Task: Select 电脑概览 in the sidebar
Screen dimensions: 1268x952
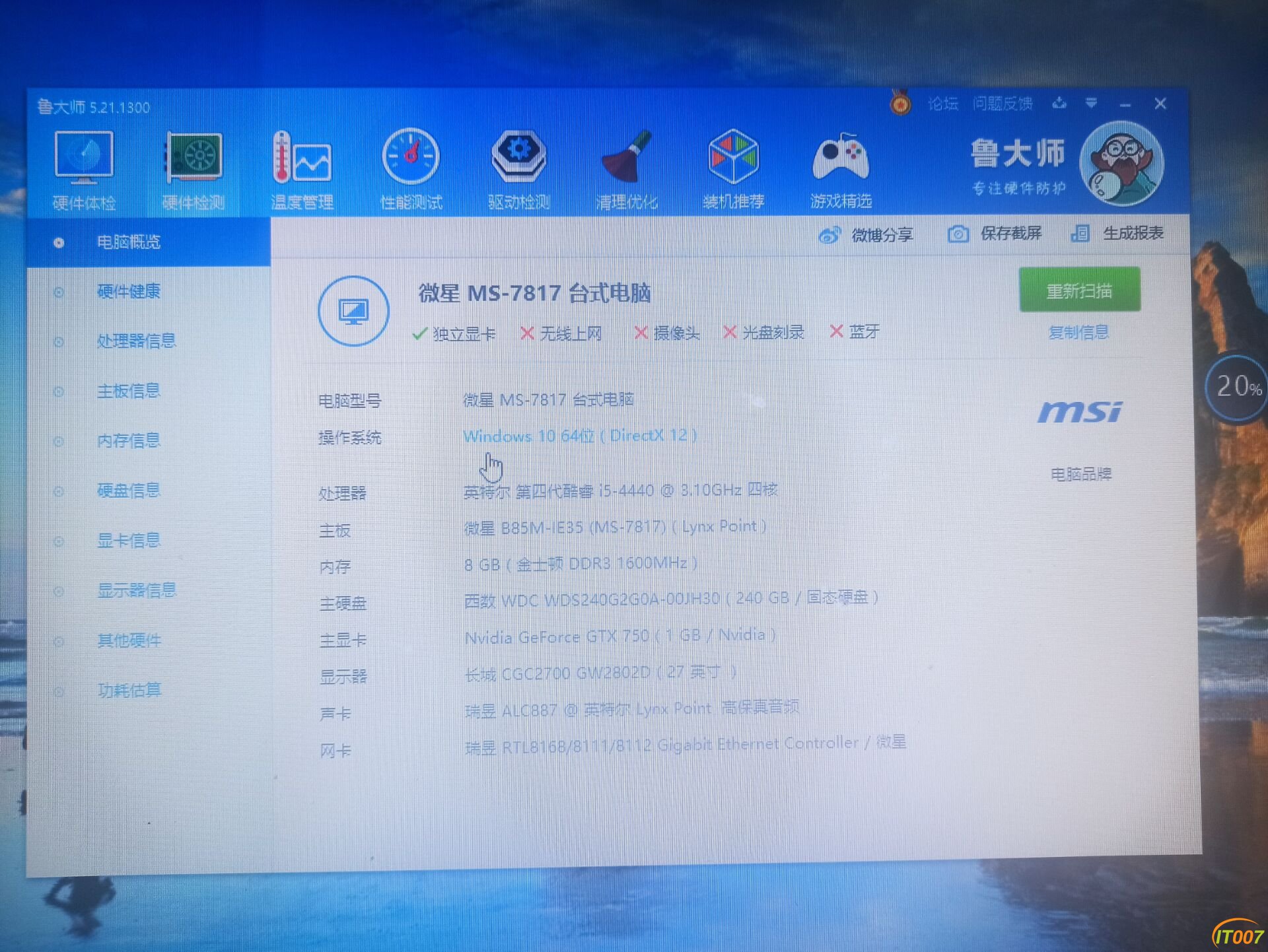Action: click(x=149, y=242)
